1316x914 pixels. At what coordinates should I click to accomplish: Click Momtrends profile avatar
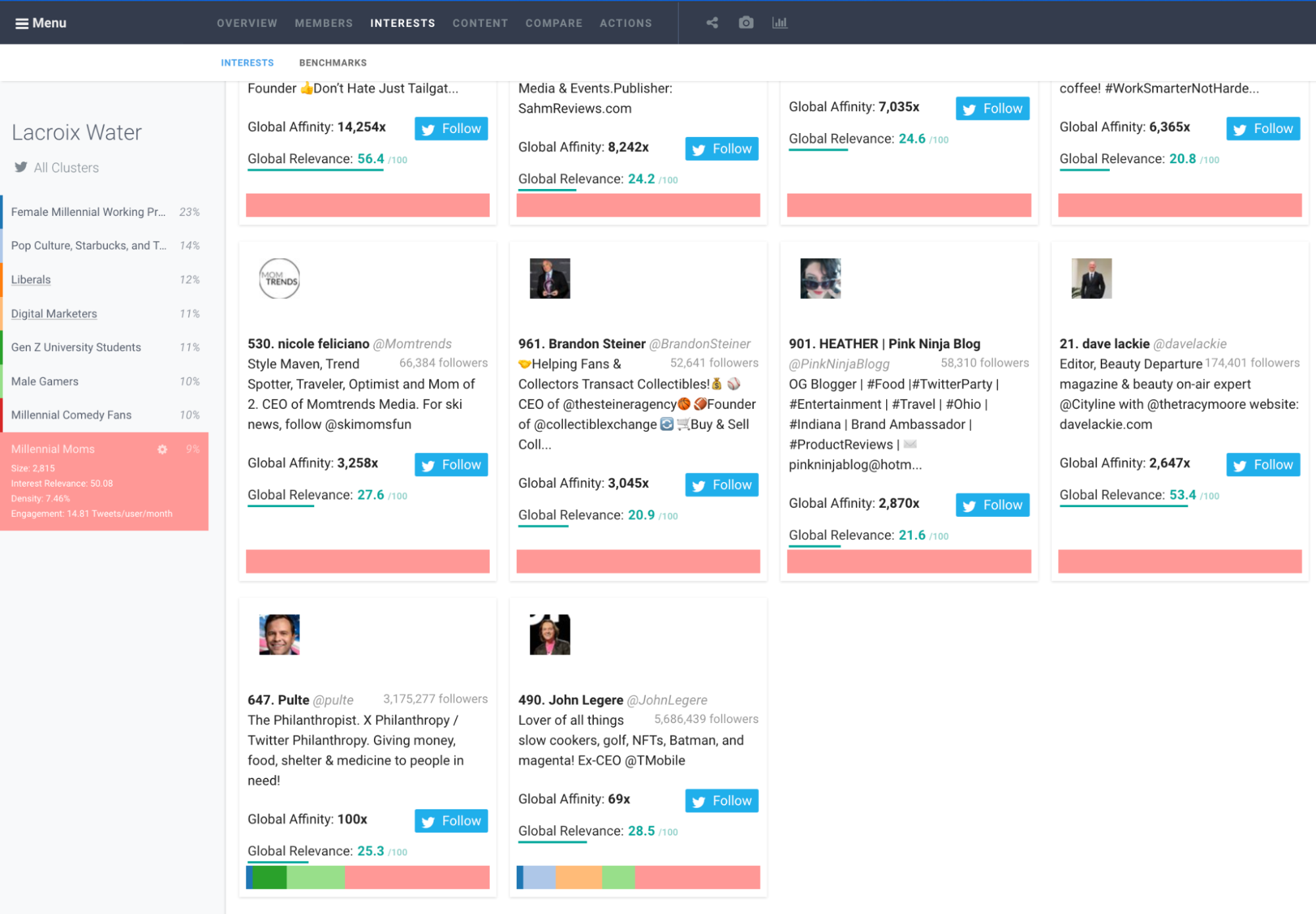point(279,279)
